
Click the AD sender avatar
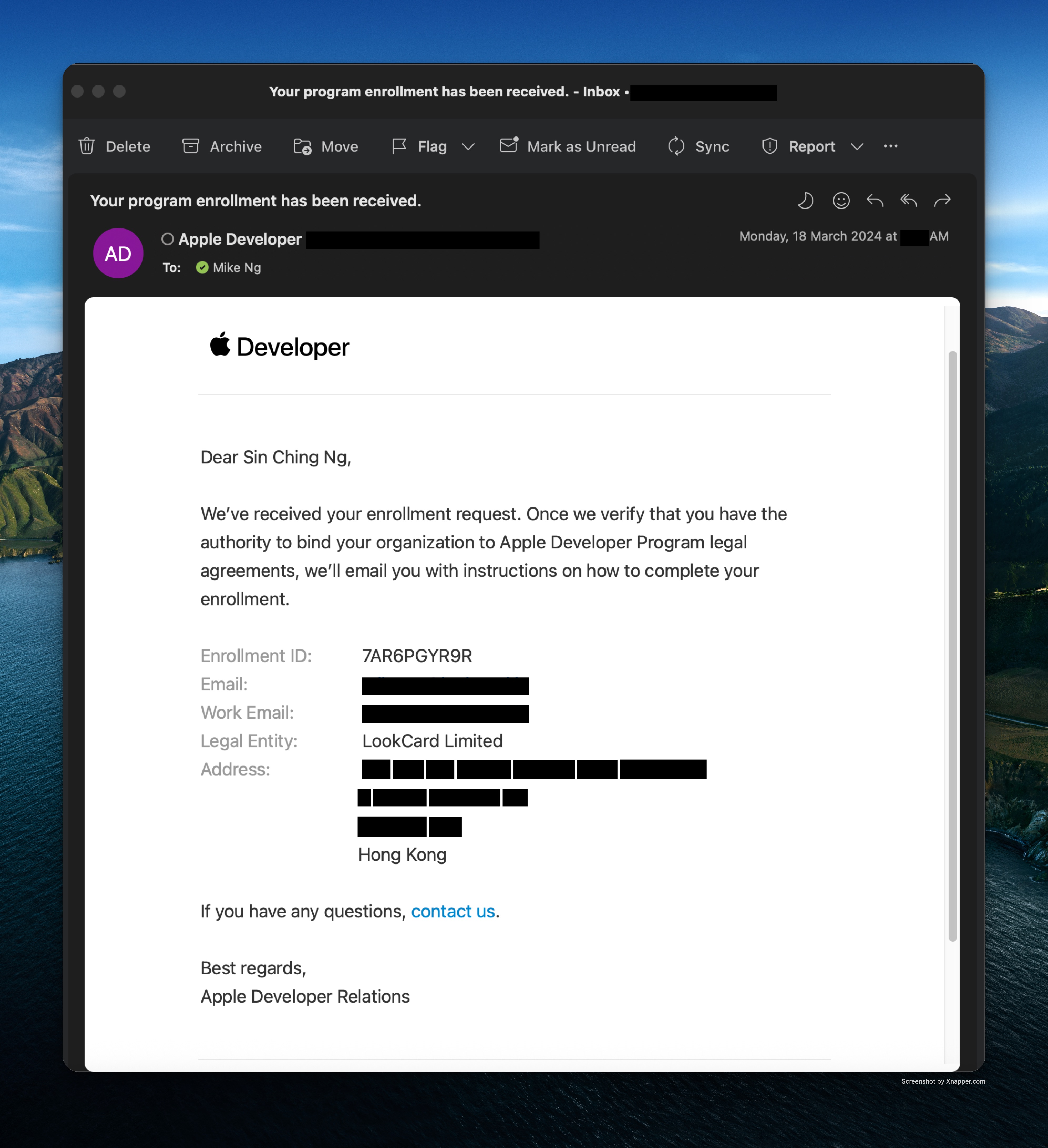(x=118, y=253)
